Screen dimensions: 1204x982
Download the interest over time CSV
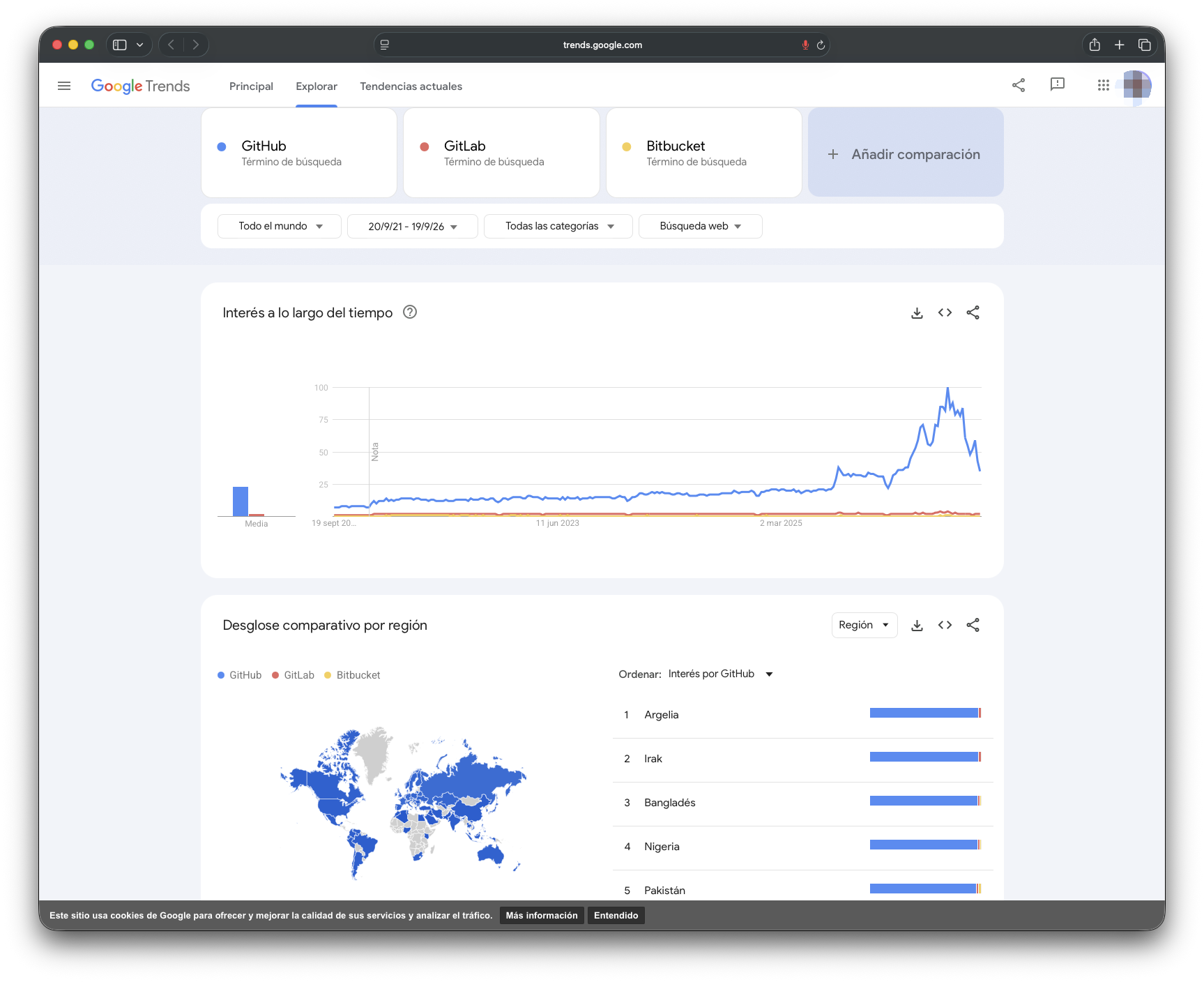tap(917, 313)
